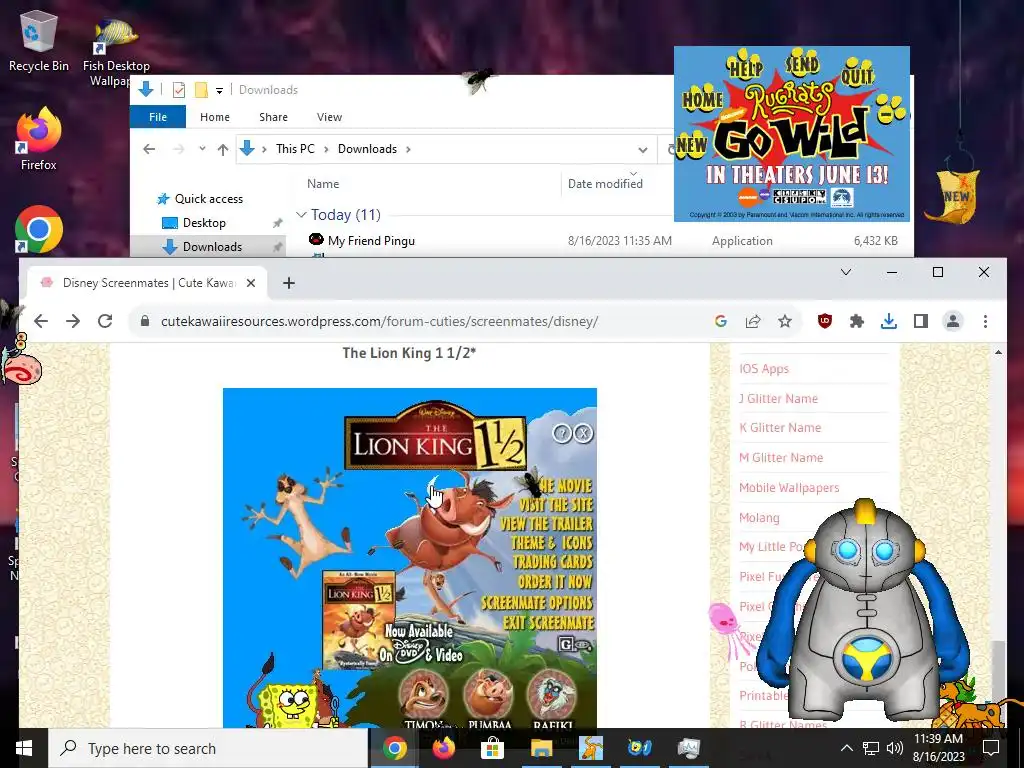Open the Fish Desktop Wallpaper shortcut
Screen dimensions: 1024x768
(x=116, y=52)
